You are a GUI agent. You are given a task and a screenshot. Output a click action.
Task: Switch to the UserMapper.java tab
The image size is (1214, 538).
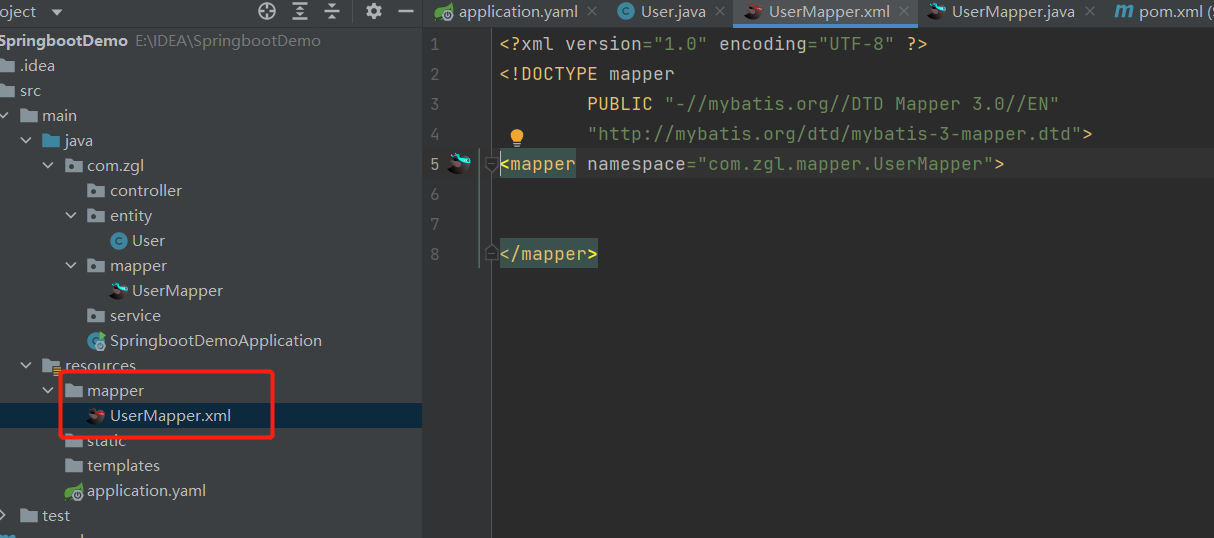point(1012,12)
